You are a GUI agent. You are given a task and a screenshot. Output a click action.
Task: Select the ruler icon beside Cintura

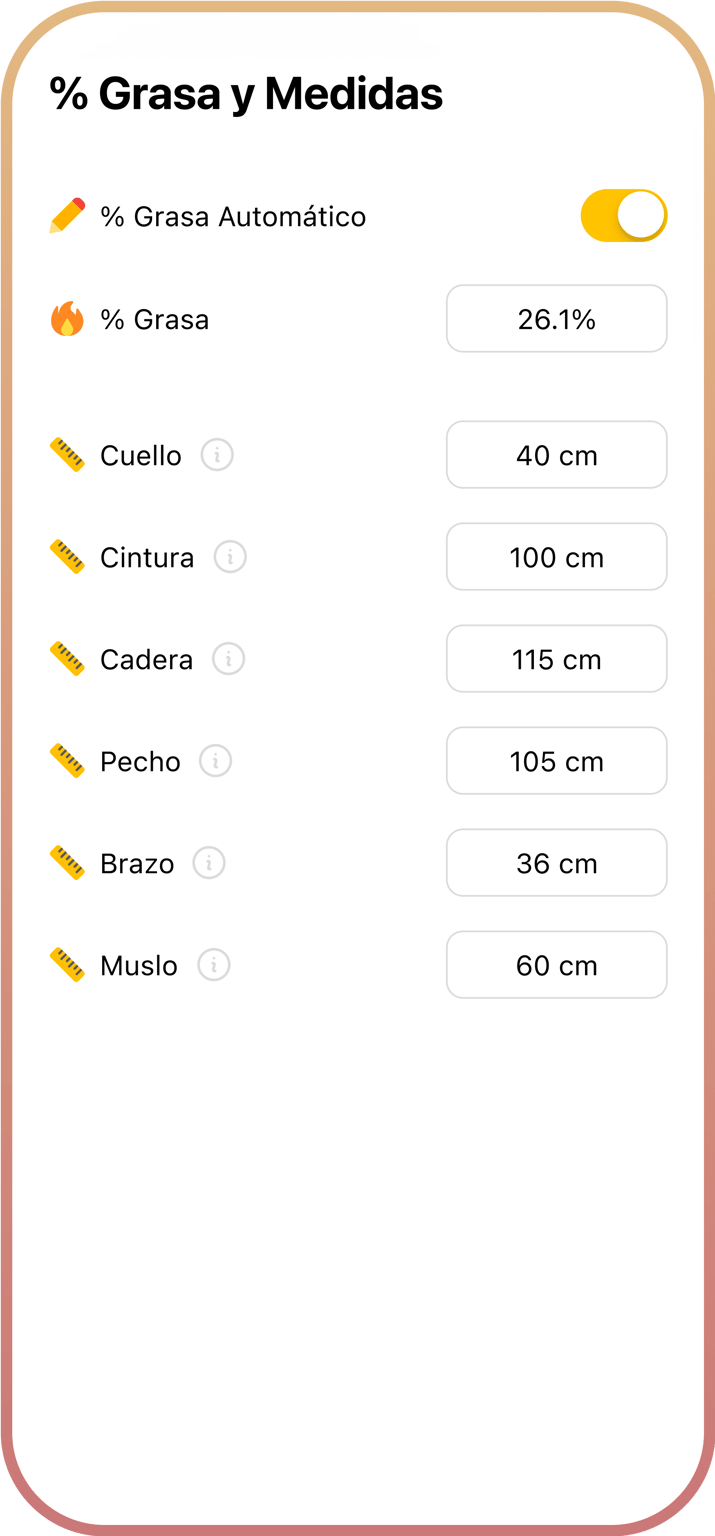[67, 557]
